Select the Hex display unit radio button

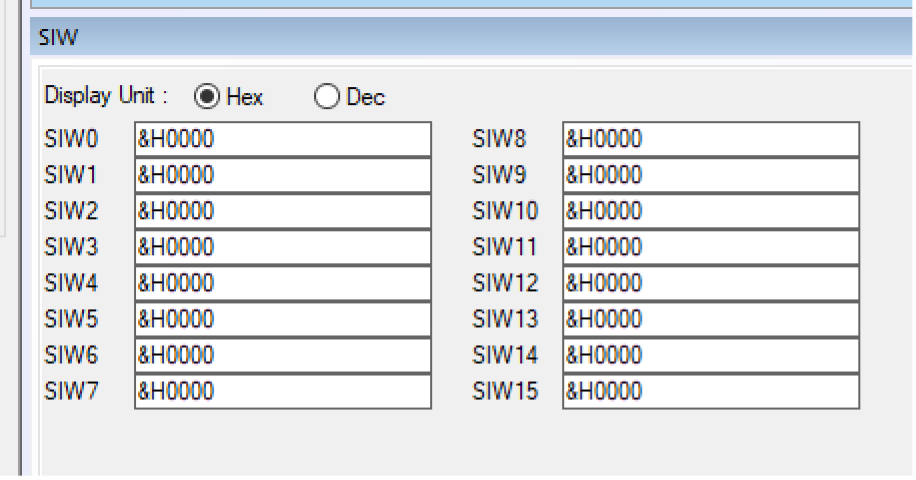pos(207,97)
